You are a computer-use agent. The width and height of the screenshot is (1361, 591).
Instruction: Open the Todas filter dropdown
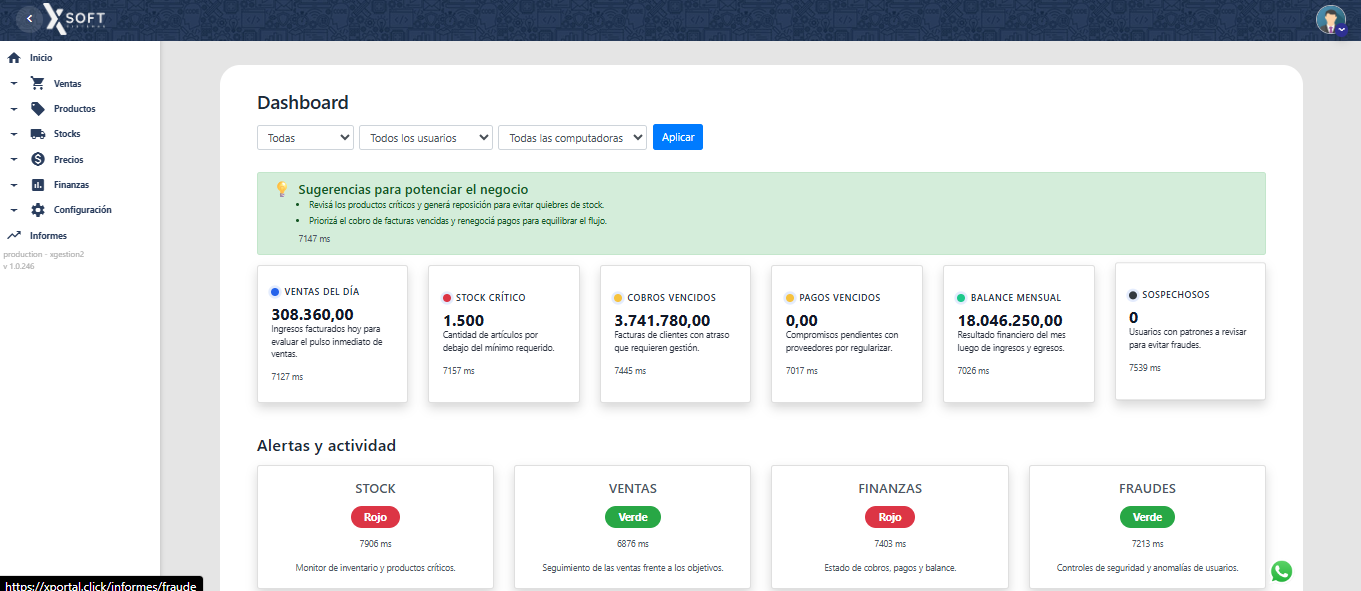tap(305, 137)
